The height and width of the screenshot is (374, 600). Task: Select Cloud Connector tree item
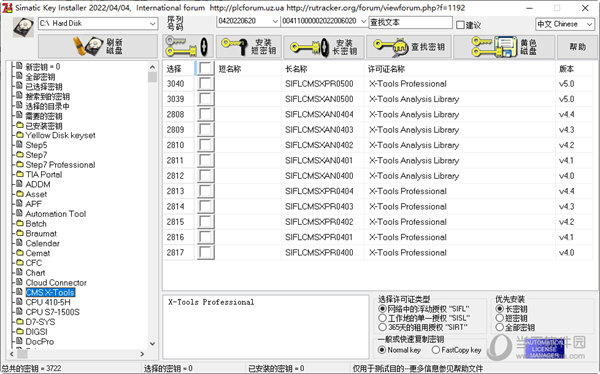(56, 283)
